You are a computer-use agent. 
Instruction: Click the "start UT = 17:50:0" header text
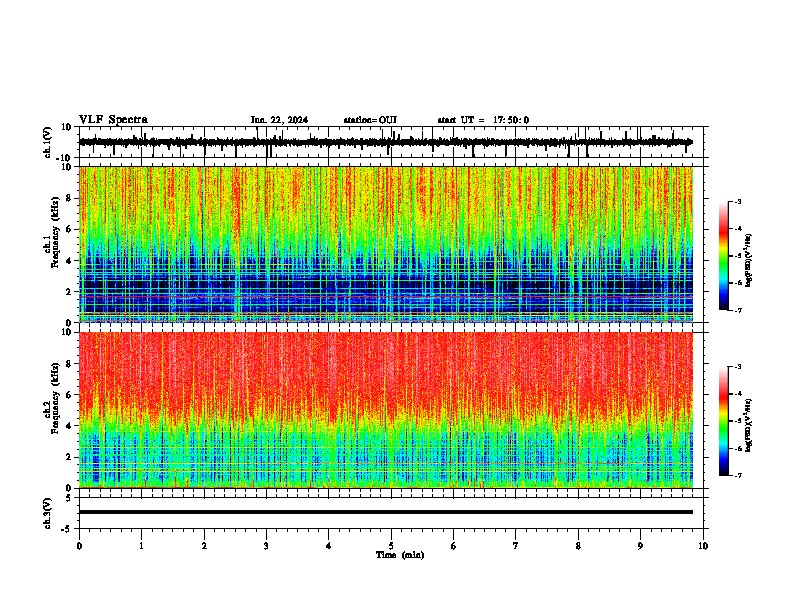pos(483,120)
